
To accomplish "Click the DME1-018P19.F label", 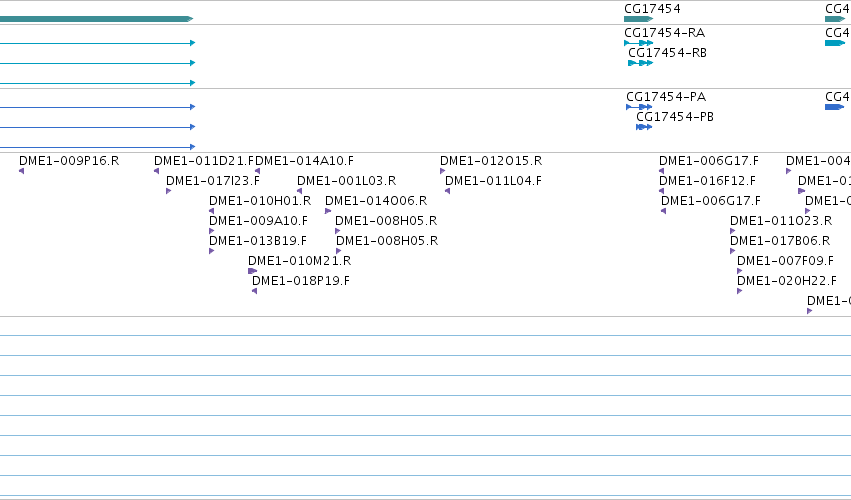I will [301, 281].
